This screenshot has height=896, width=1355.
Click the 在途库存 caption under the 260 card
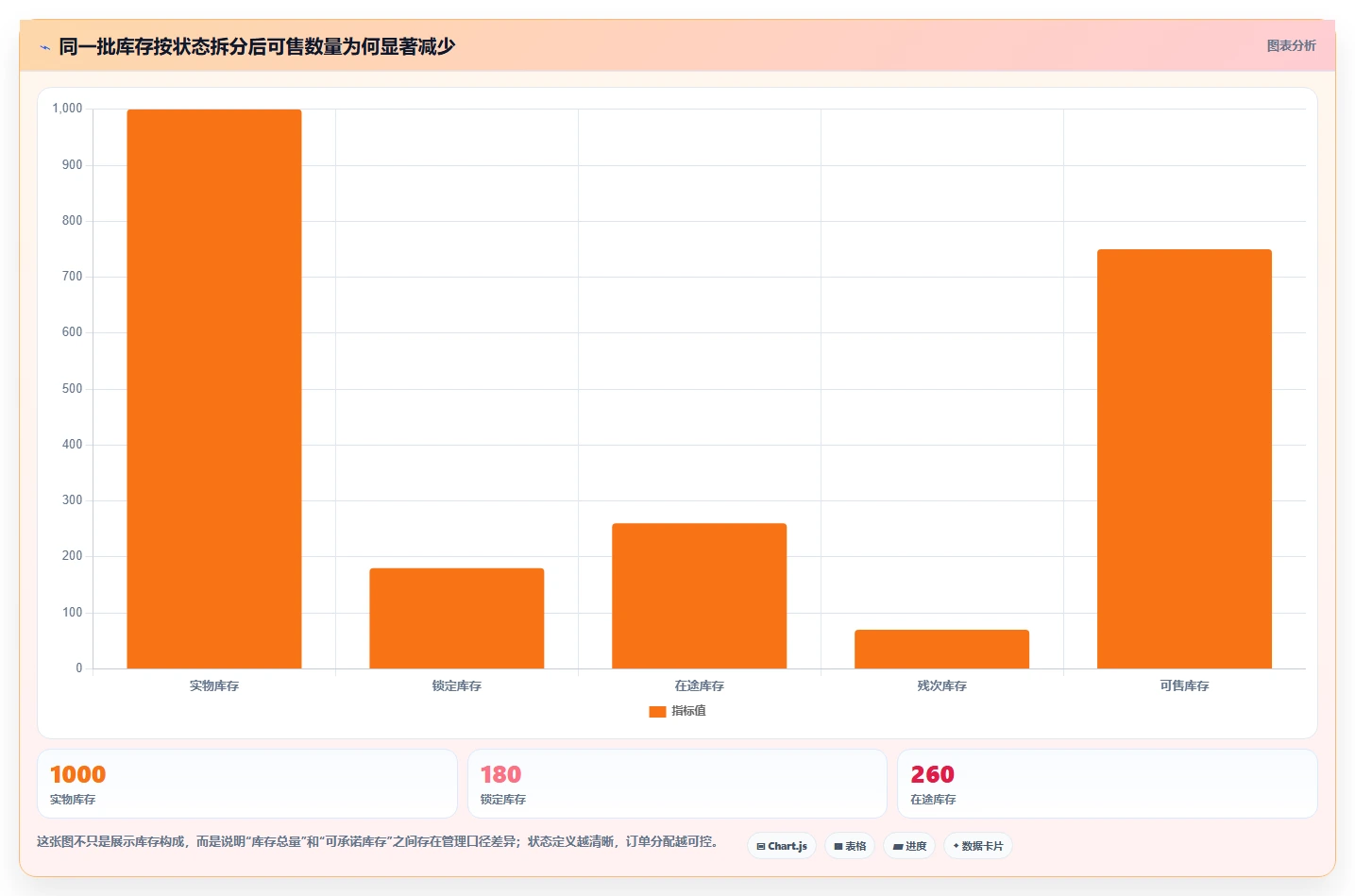pyautogui.click(x=933, y=800)
